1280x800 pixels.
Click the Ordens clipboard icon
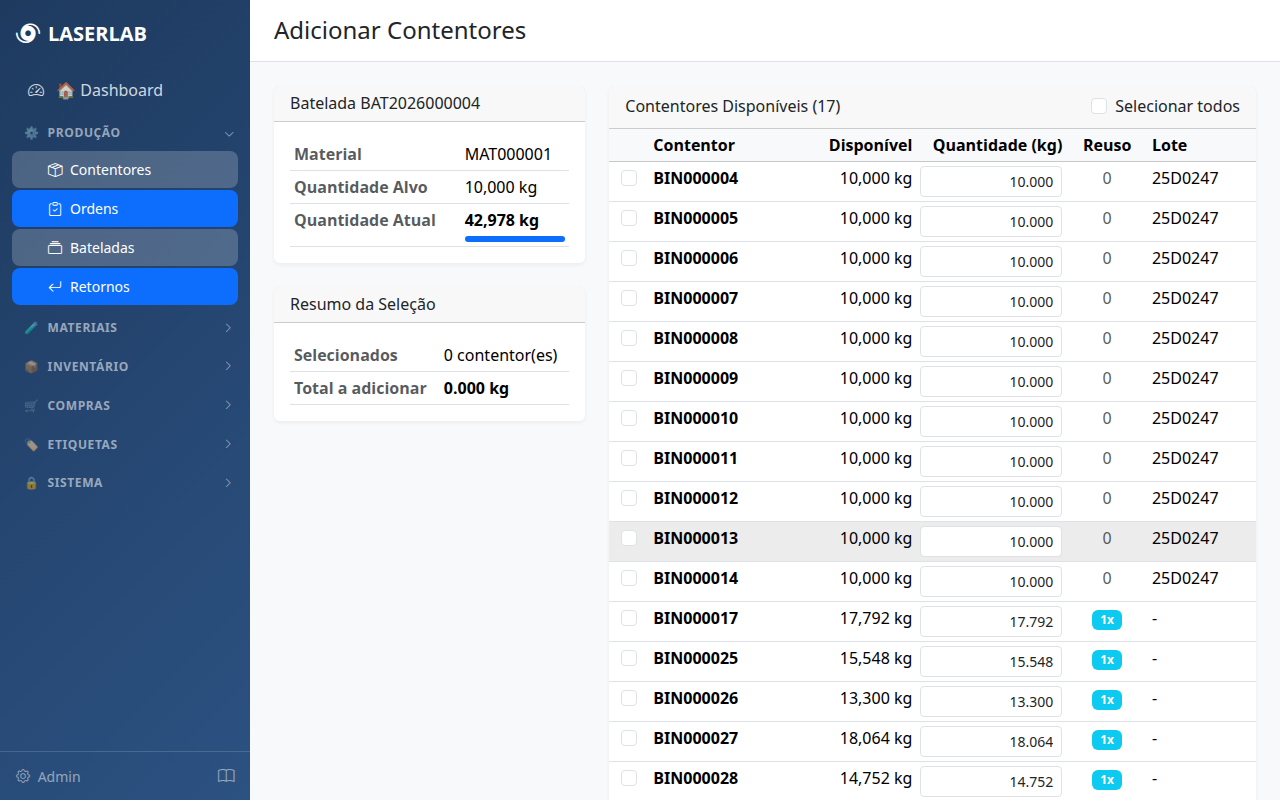(x=55, y=209)
